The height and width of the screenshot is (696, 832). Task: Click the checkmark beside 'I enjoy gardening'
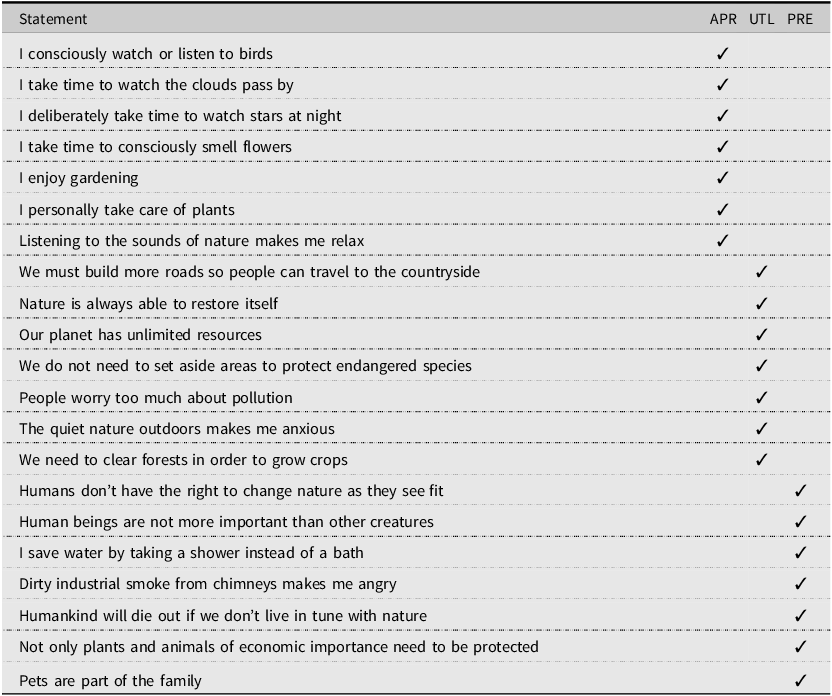click(x=722, y=178)
